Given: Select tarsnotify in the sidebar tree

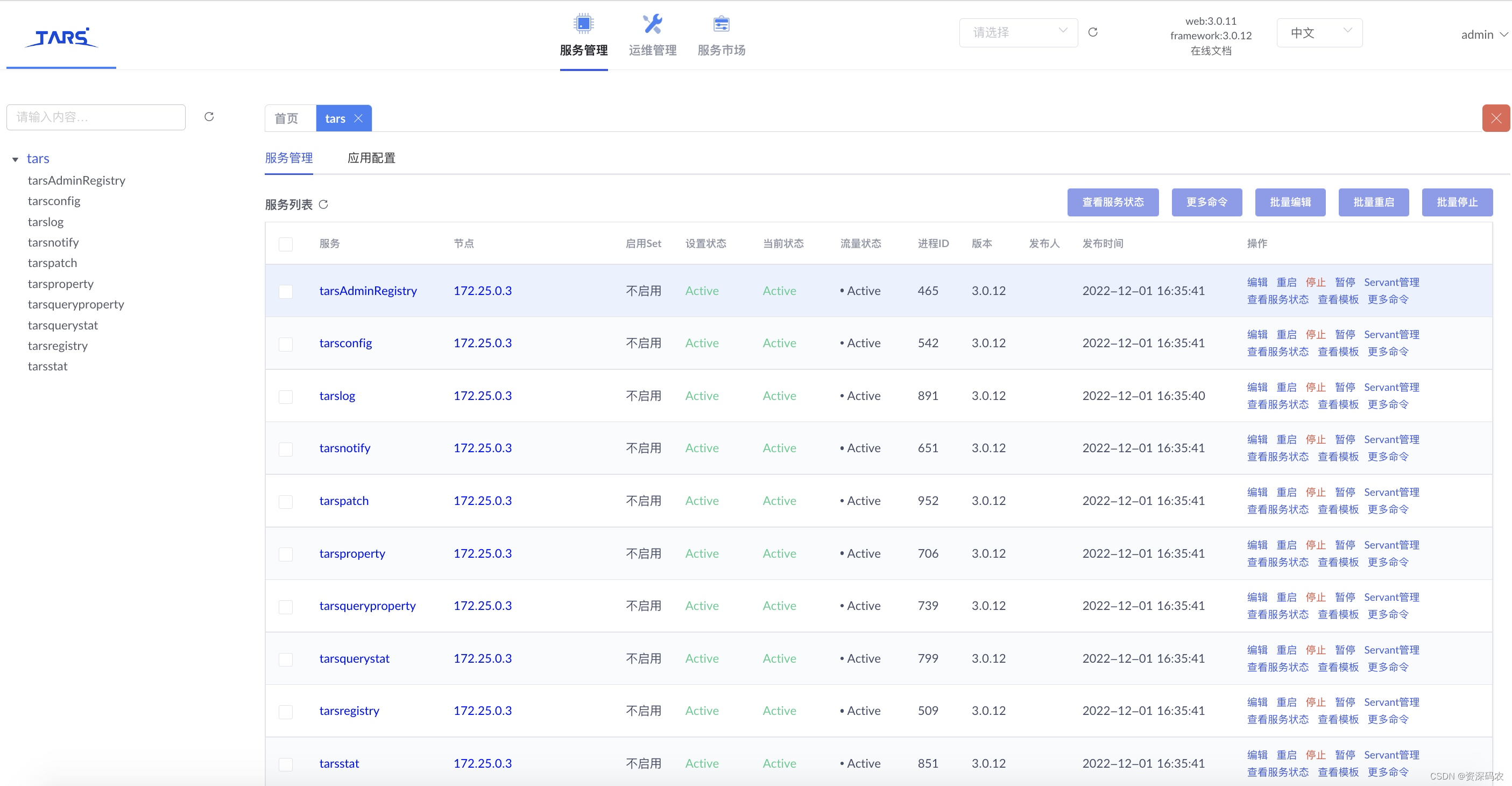Looking at the screenshot, I should point(53,243).
